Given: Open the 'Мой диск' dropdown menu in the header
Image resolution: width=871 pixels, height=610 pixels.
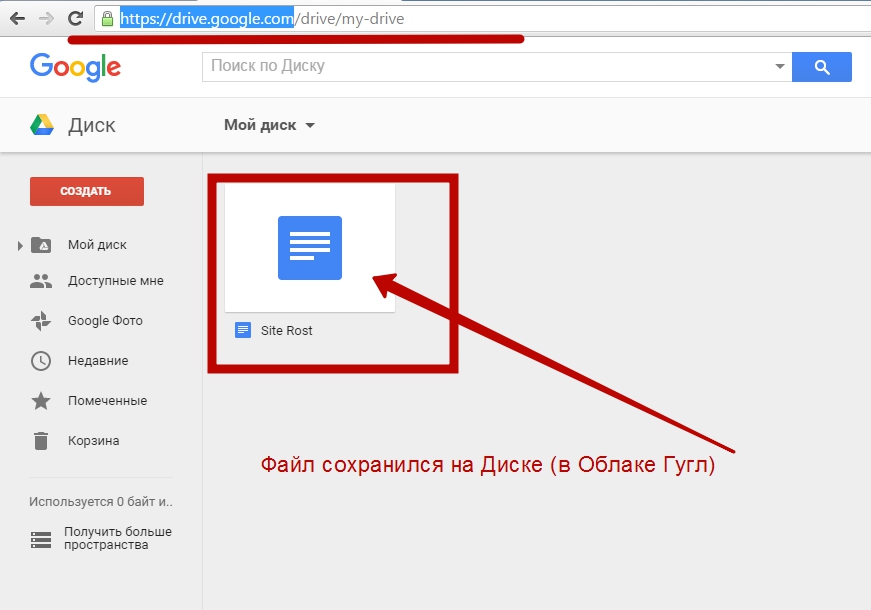Looking at the screenshot, I should (x=269, y=125).
